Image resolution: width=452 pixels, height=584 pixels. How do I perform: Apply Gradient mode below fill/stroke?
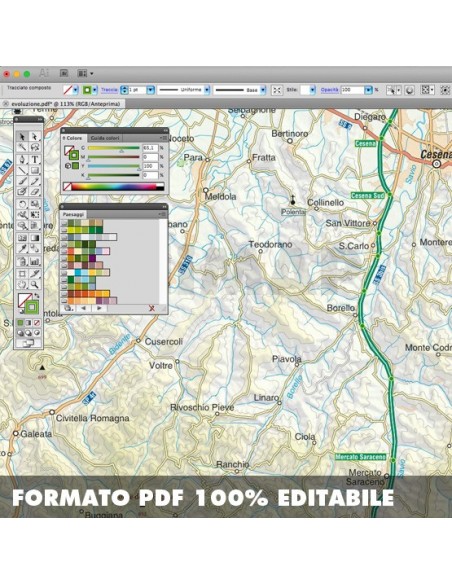click(x=29, y=323)
